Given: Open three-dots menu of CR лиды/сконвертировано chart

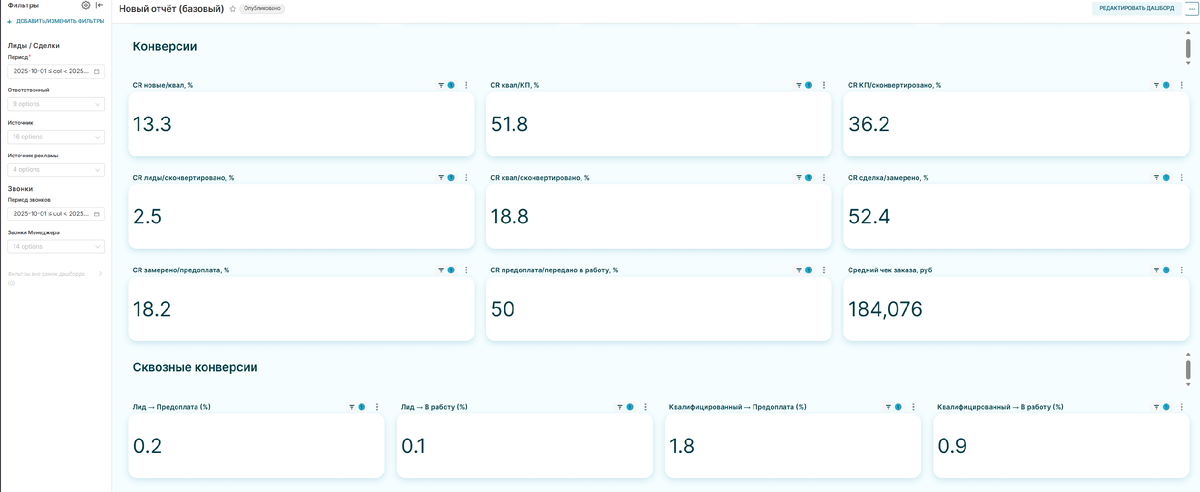Looking at the screenshot, I should (x=466, y=177).
